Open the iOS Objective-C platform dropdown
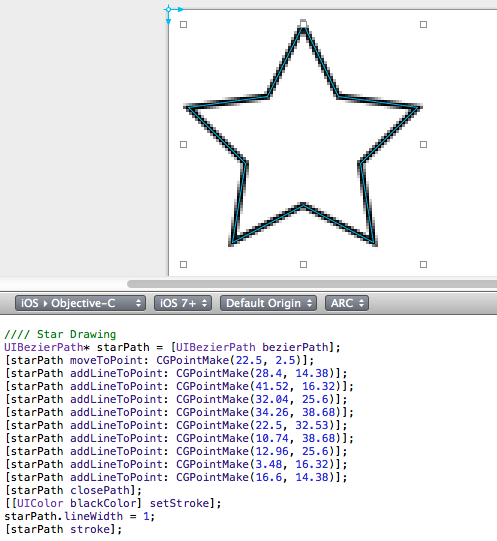The height and width of the screenshot is (541, 497). pos(80,303)
